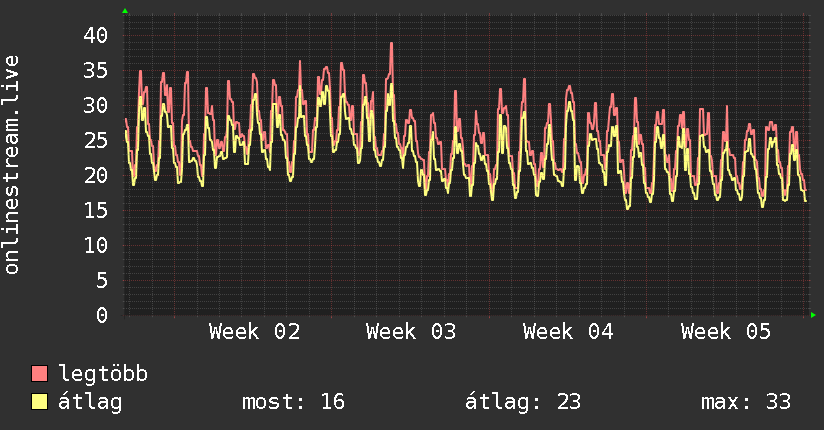Click the Week 03 axis label
Screen dimensions: 824x430
tap(411, 332)
